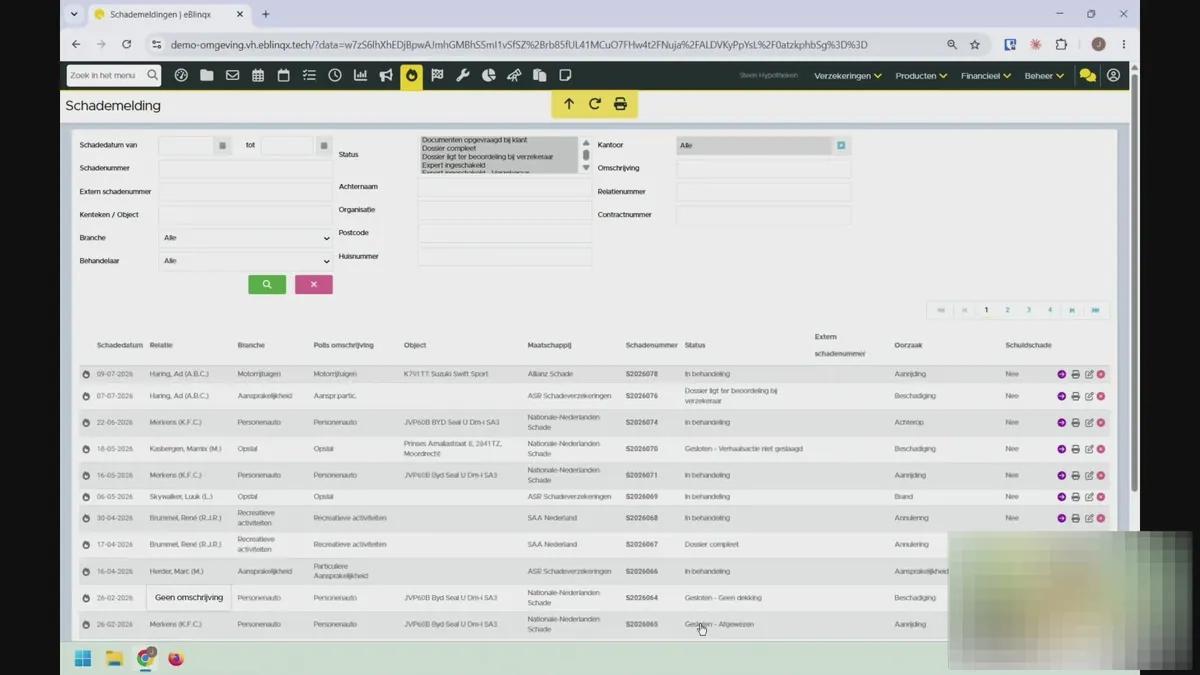
Task: Click the purple arrow icon for claim S2026074
Action: (1062, 423)
